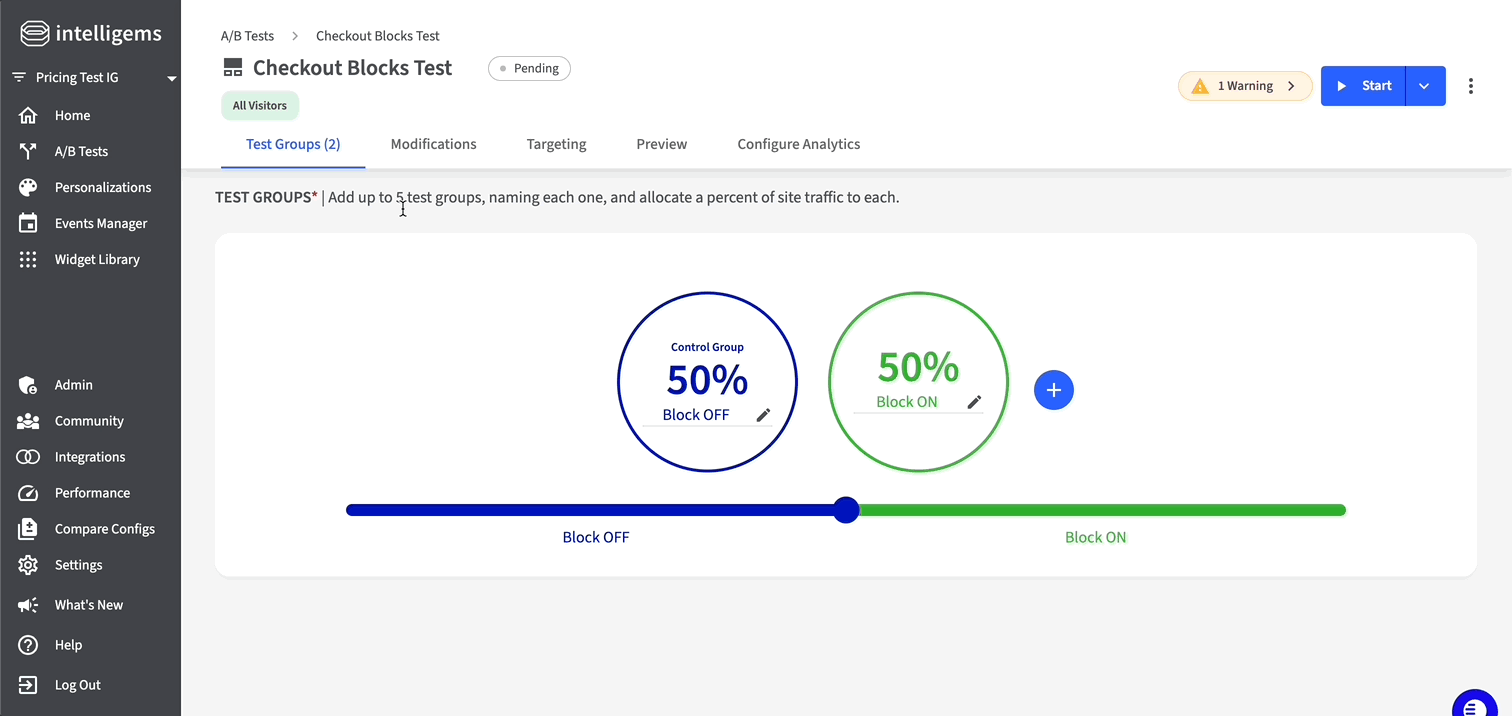1512x716 pixels.
Task: Click the Widget Library grid icon
Action: pyautogui.click(x=28, y=260)
